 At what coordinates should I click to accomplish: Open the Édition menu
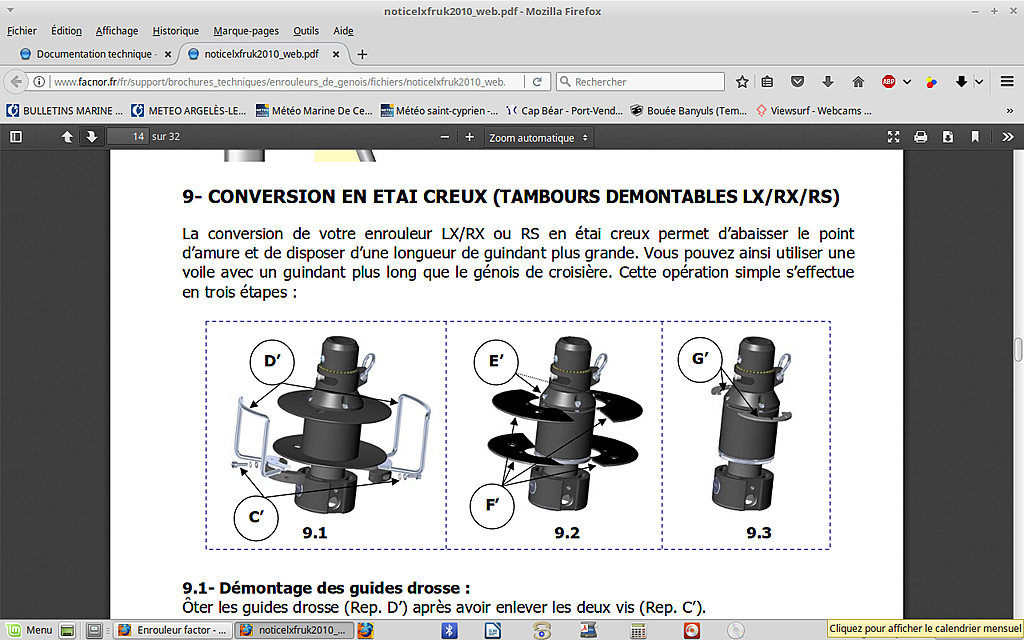[x=67, y=31]
